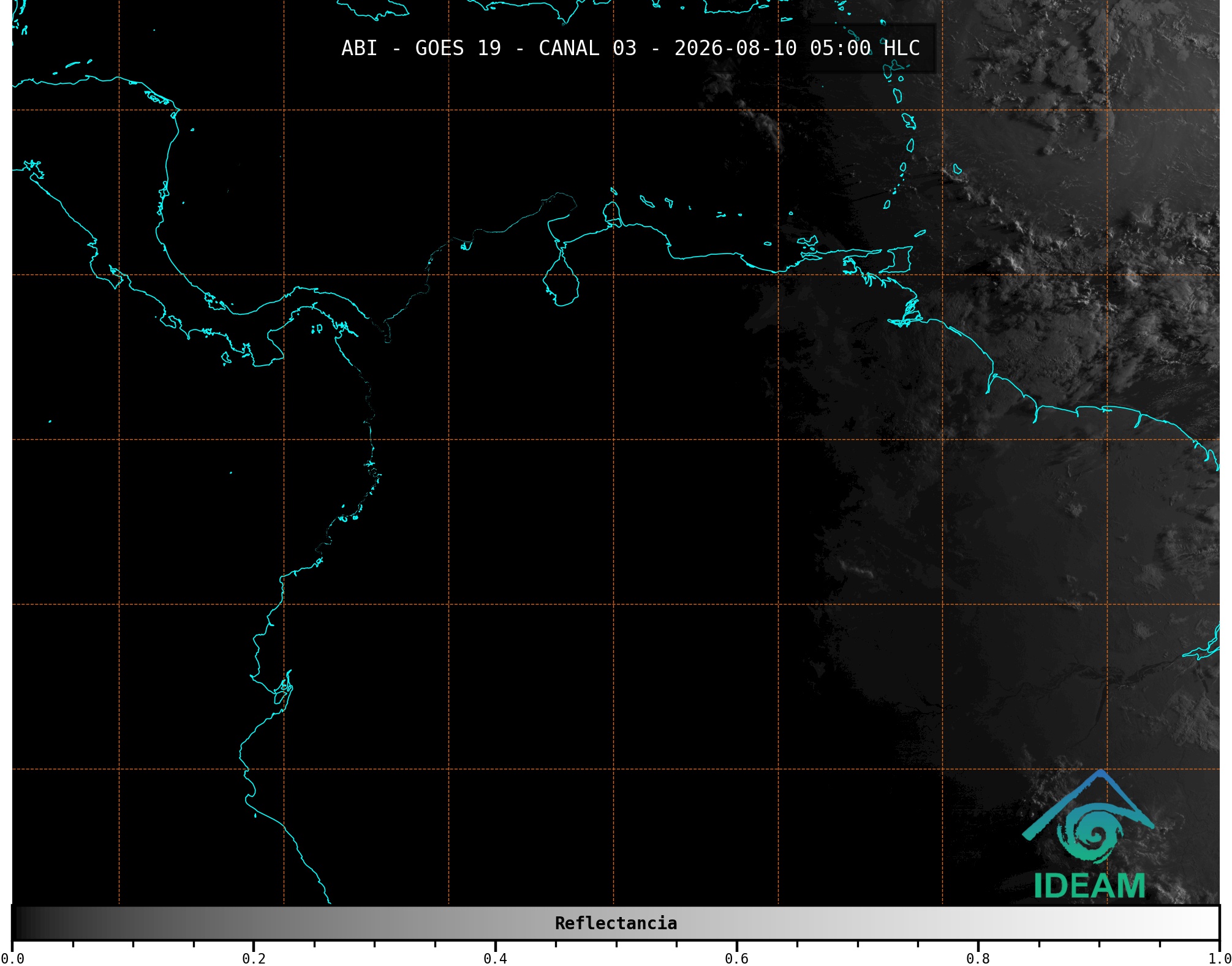Click the IDEAM logo
Viewport: 1232px width, 966px height.
tap(1089, 835)
